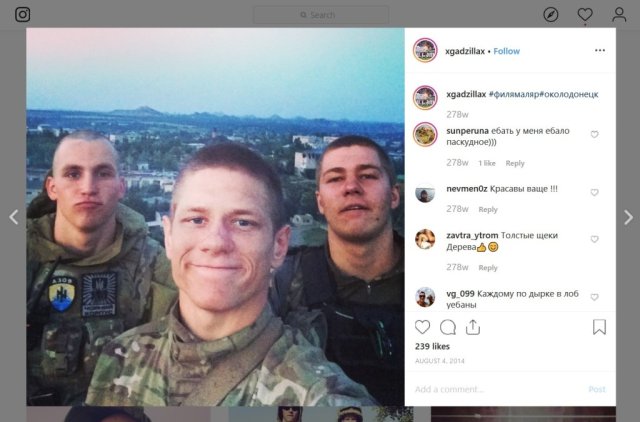This screenshot has height=422, width=640.
Task: Open the Explore compass icon
Action: pyautogui.click(x=551, y=15)
